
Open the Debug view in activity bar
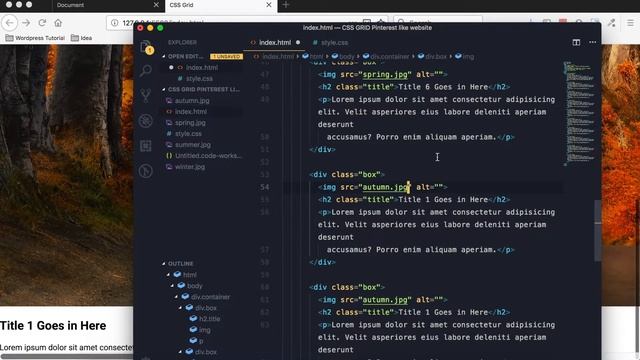pos(146,121)
